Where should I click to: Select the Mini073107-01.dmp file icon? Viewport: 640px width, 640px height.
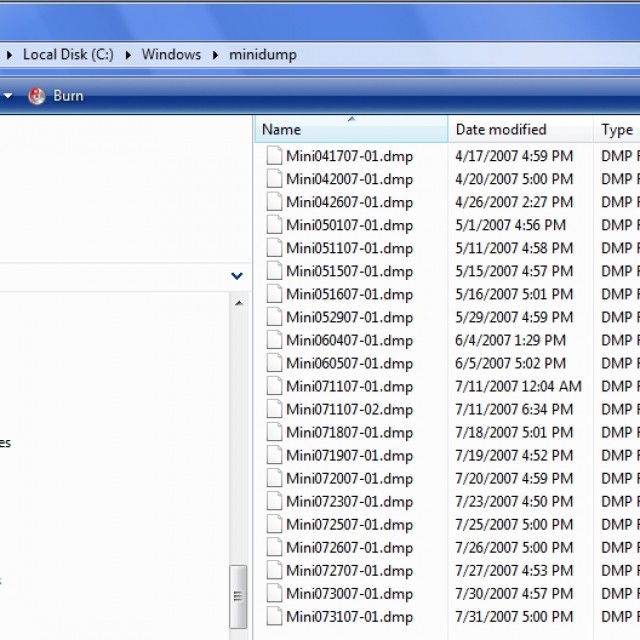click(275, 616)
